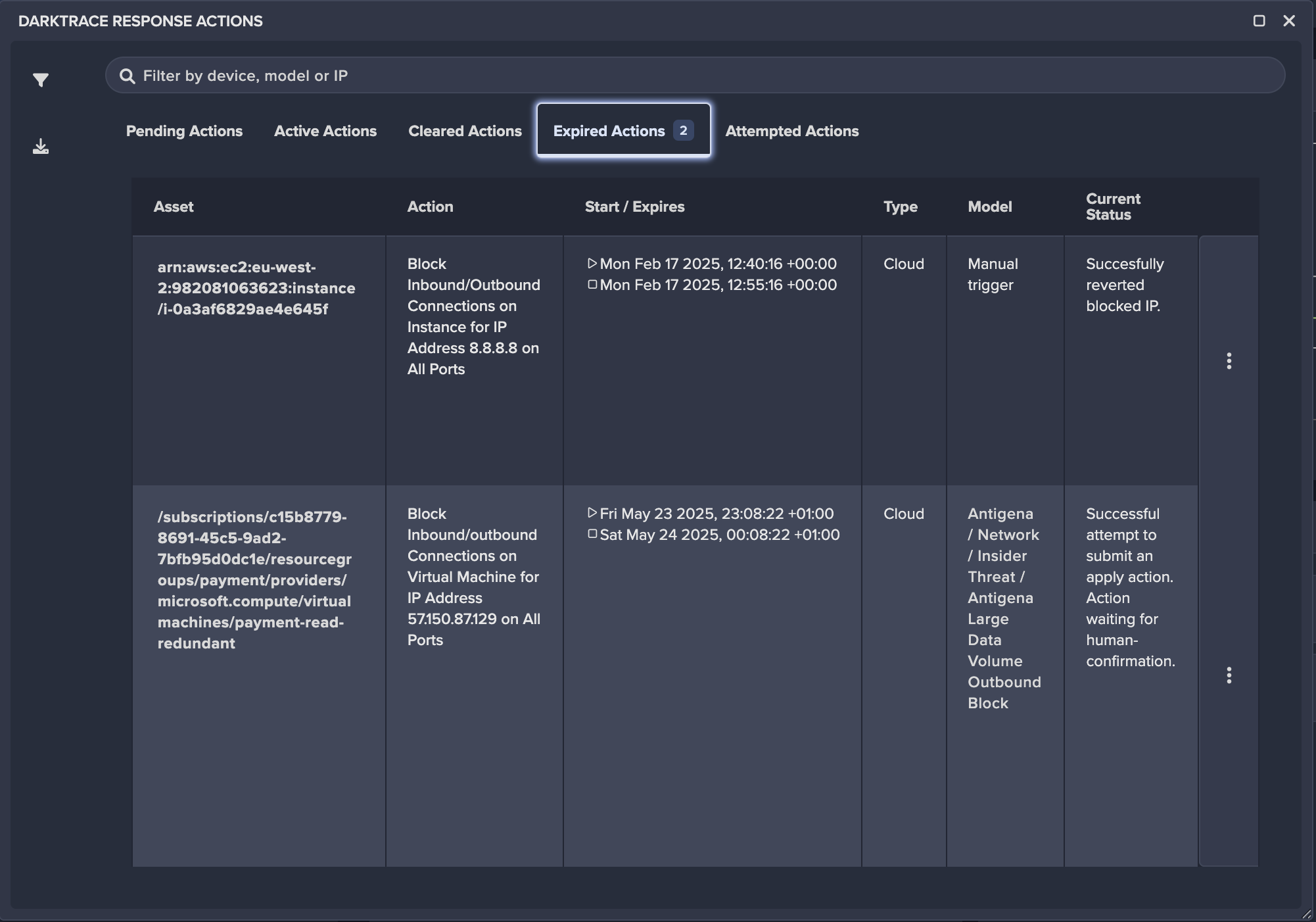Click the download export icon

[41, 146]
